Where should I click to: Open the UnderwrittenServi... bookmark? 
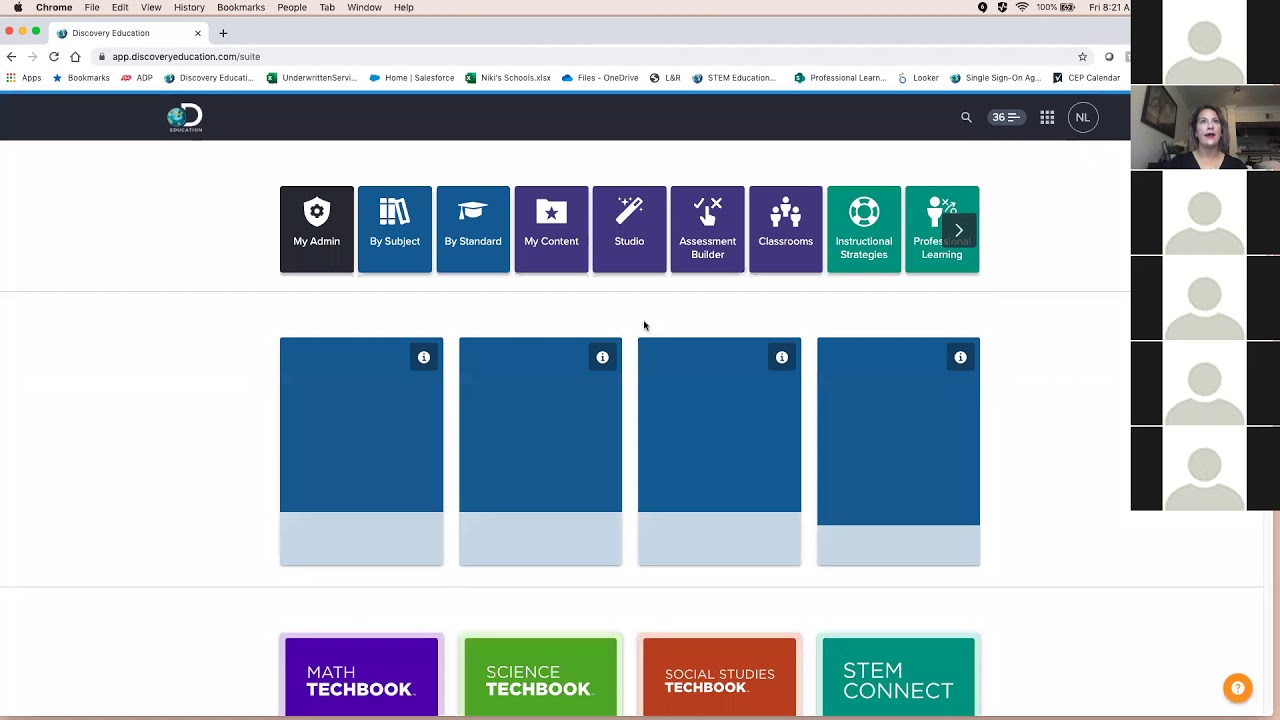[311, 78]
